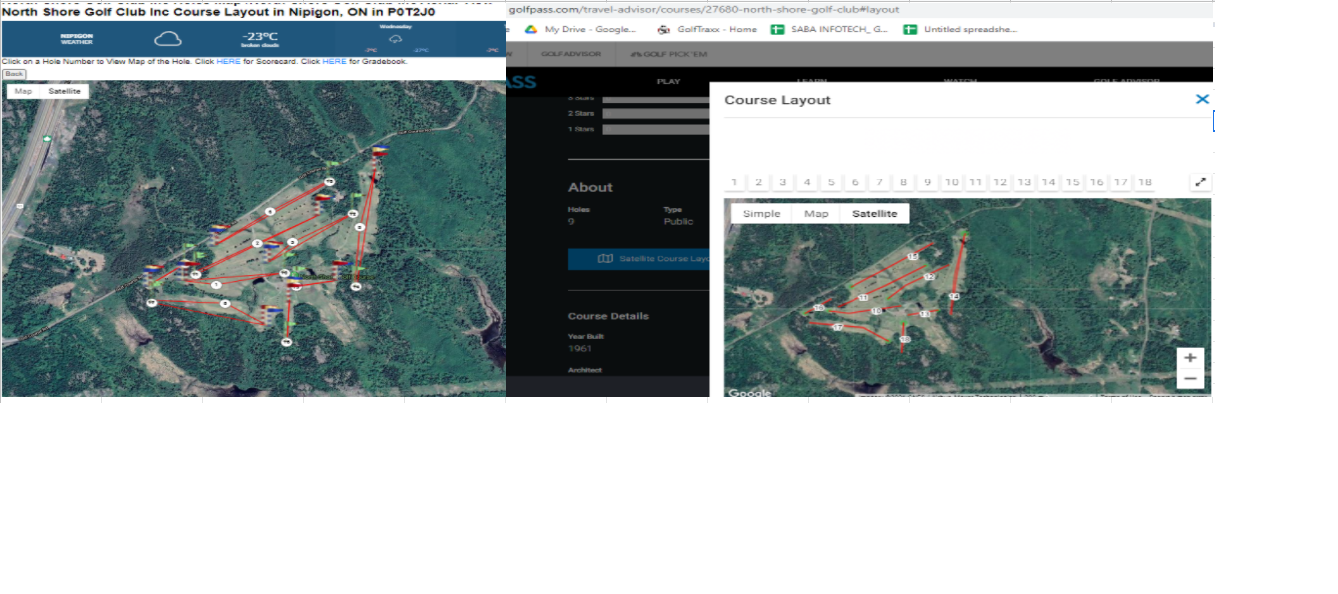Screen dimensions: 1338x594
Task: Select hole 1 in Course Layout
Action: [734, 182]
